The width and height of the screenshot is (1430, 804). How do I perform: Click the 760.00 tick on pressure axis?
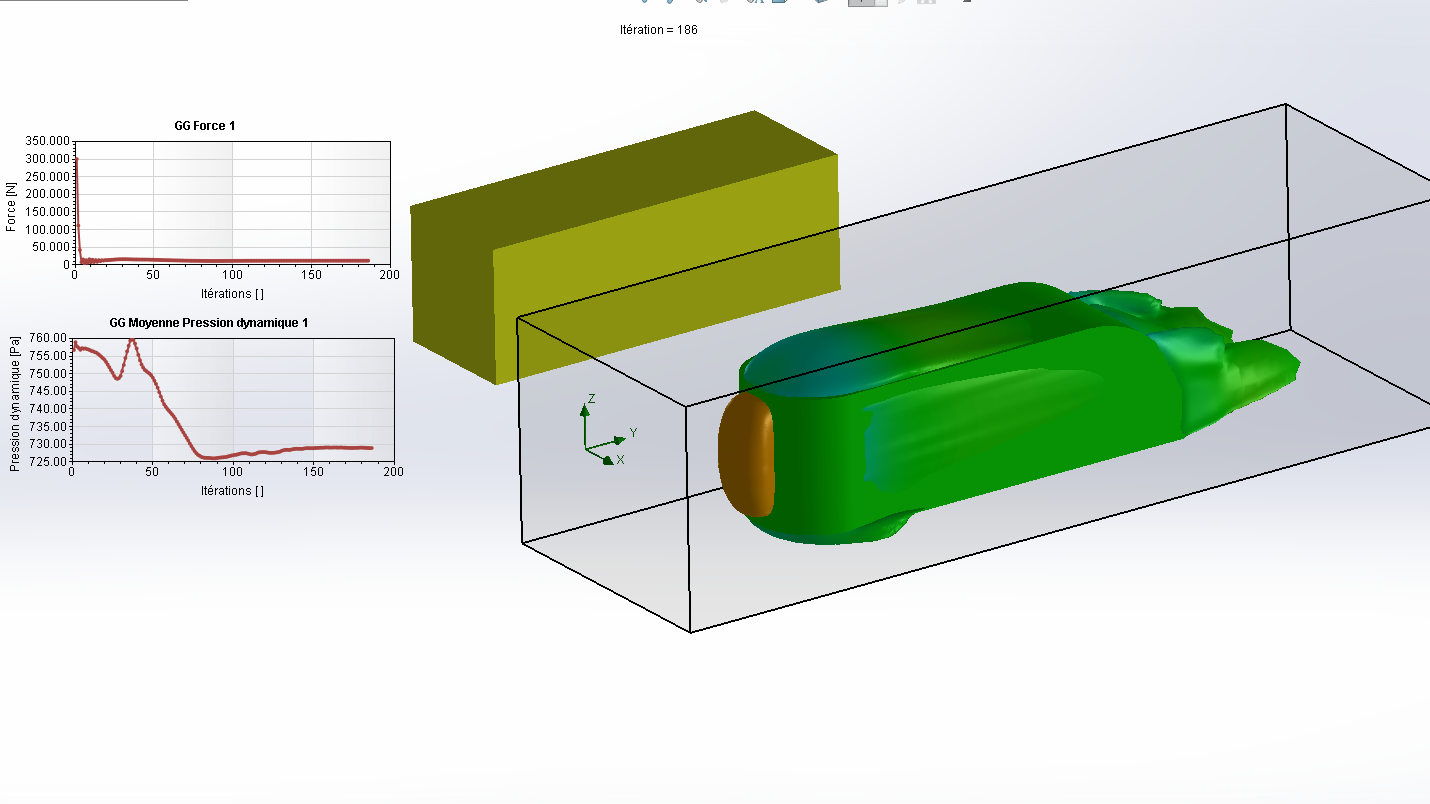49,338
